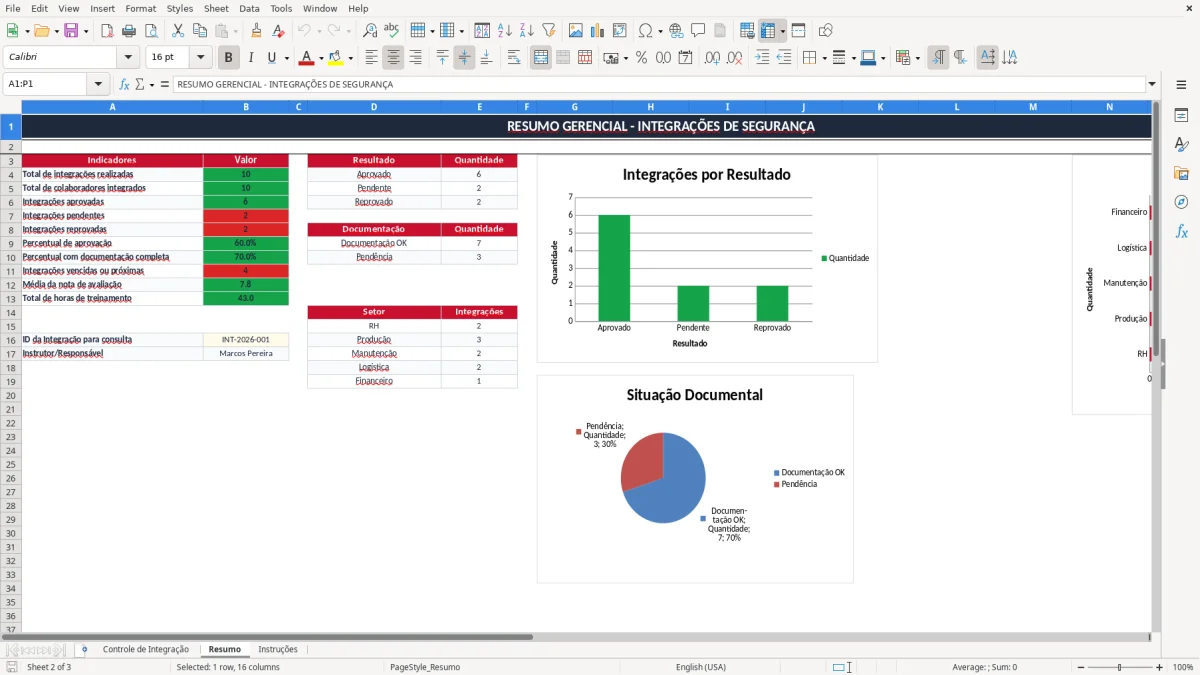Click the AutoFilter funnel icon
This screenshot has width=1200, height=675.
549,31
